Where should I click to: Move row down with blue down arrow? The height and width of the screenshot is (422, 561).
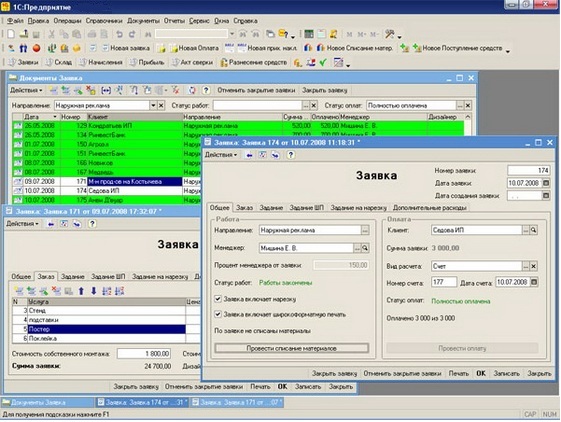click(x=94, y=291)
